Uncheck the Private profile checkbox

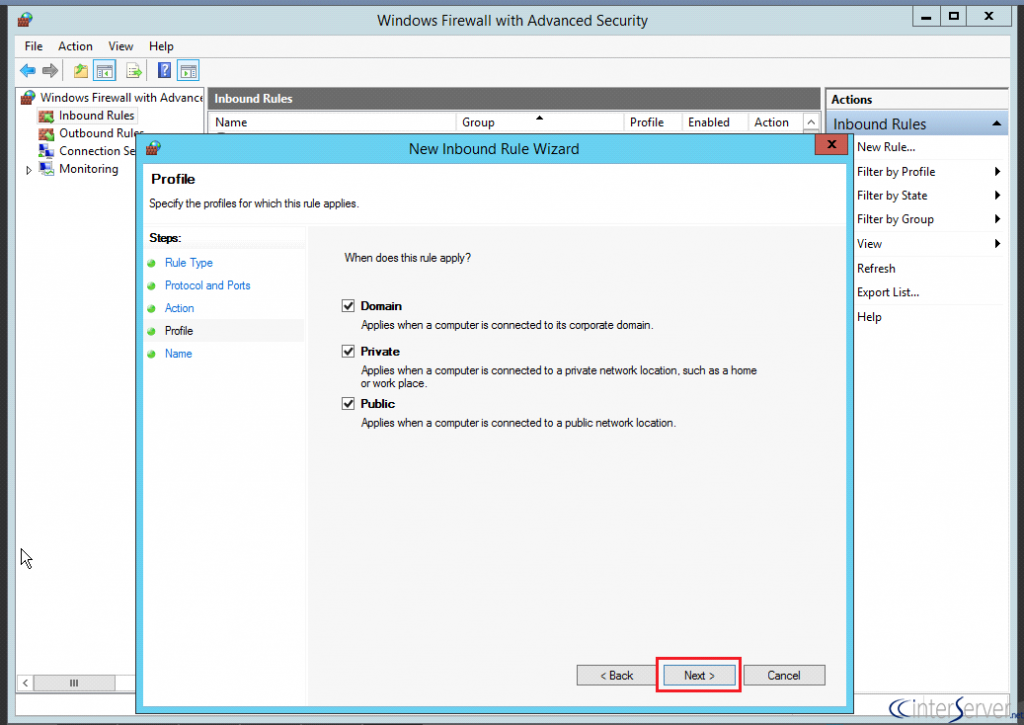point(348,351)
